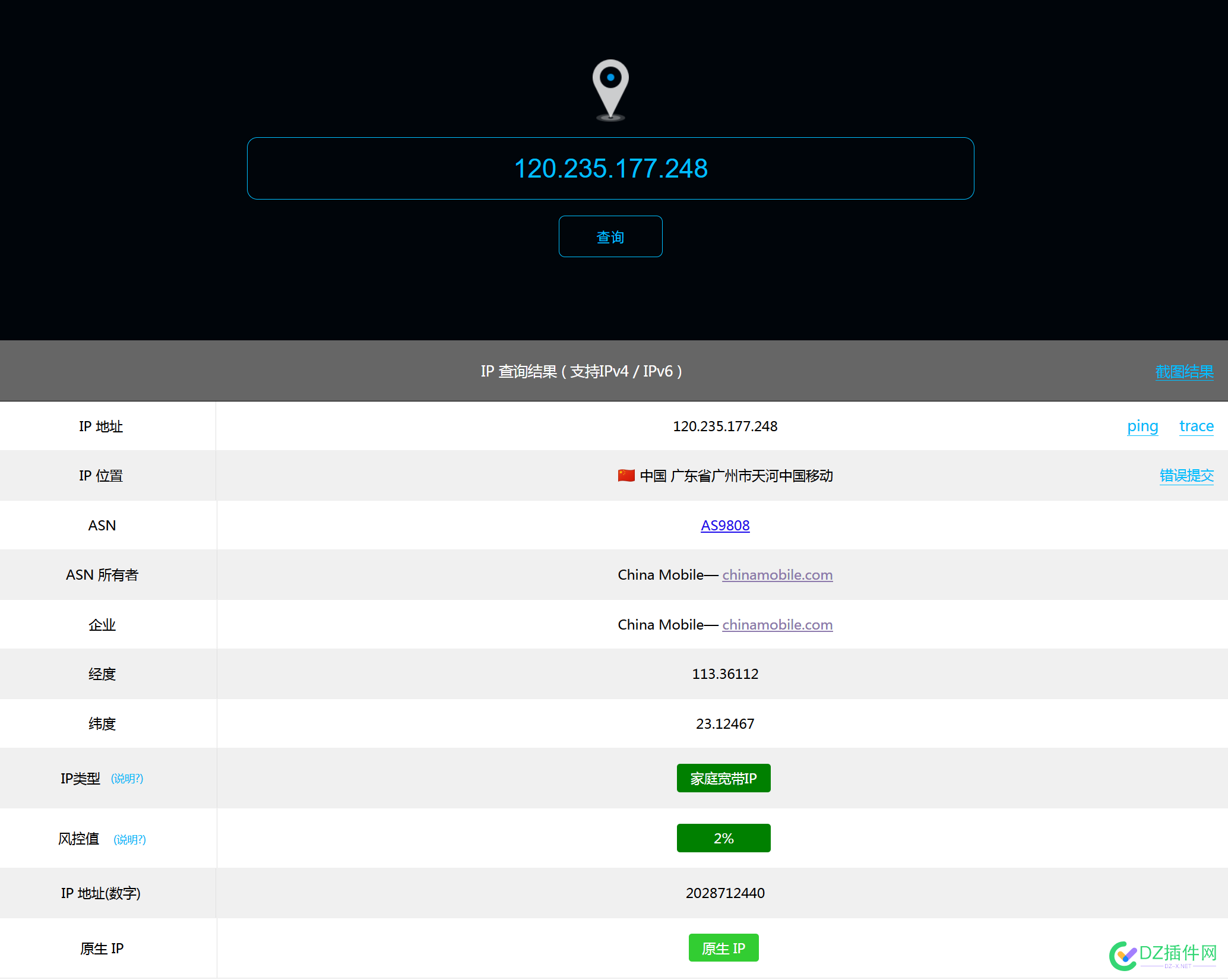Open the AS9808 ASN link
The width and height of the screenshot is (1228, 980).
(x=725, y=526)
